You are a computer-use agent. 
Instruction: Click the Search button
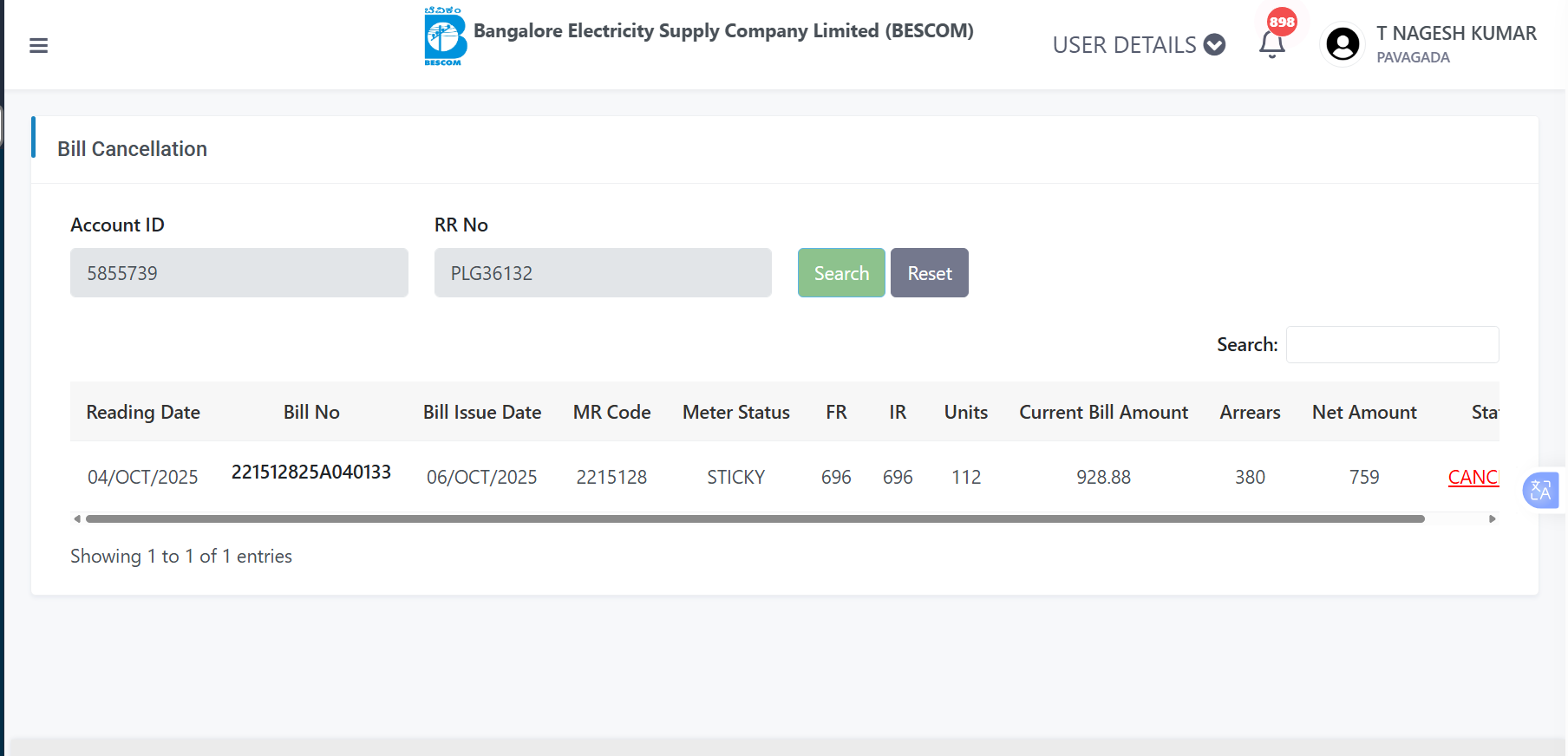(x=841, y=273)
